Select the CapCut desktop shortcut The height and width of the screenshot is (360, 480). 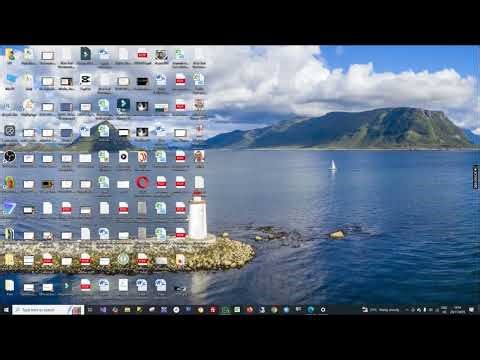pos(85,80)
